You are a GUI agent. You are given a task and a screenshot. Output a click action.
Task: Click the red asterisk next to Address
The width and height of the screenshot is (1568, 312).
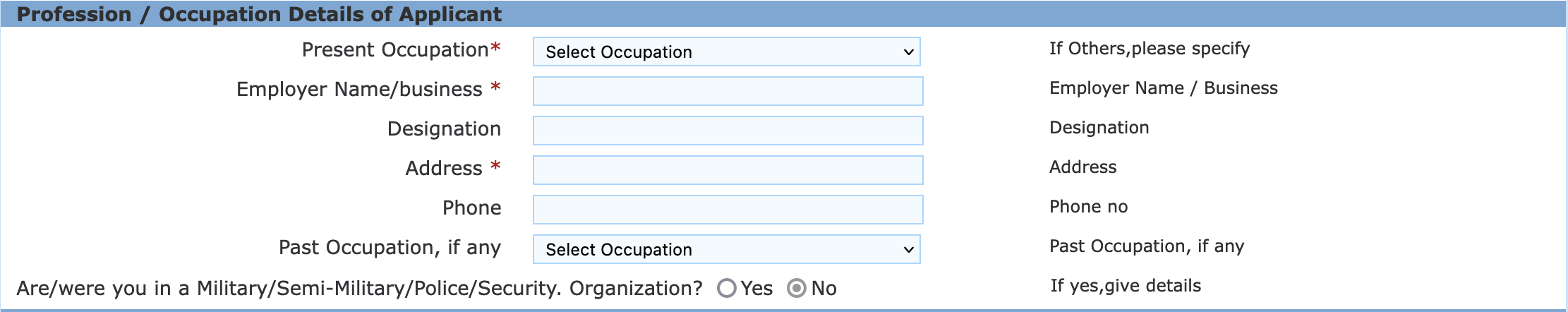pyautogui.click(x=495, y=167)
